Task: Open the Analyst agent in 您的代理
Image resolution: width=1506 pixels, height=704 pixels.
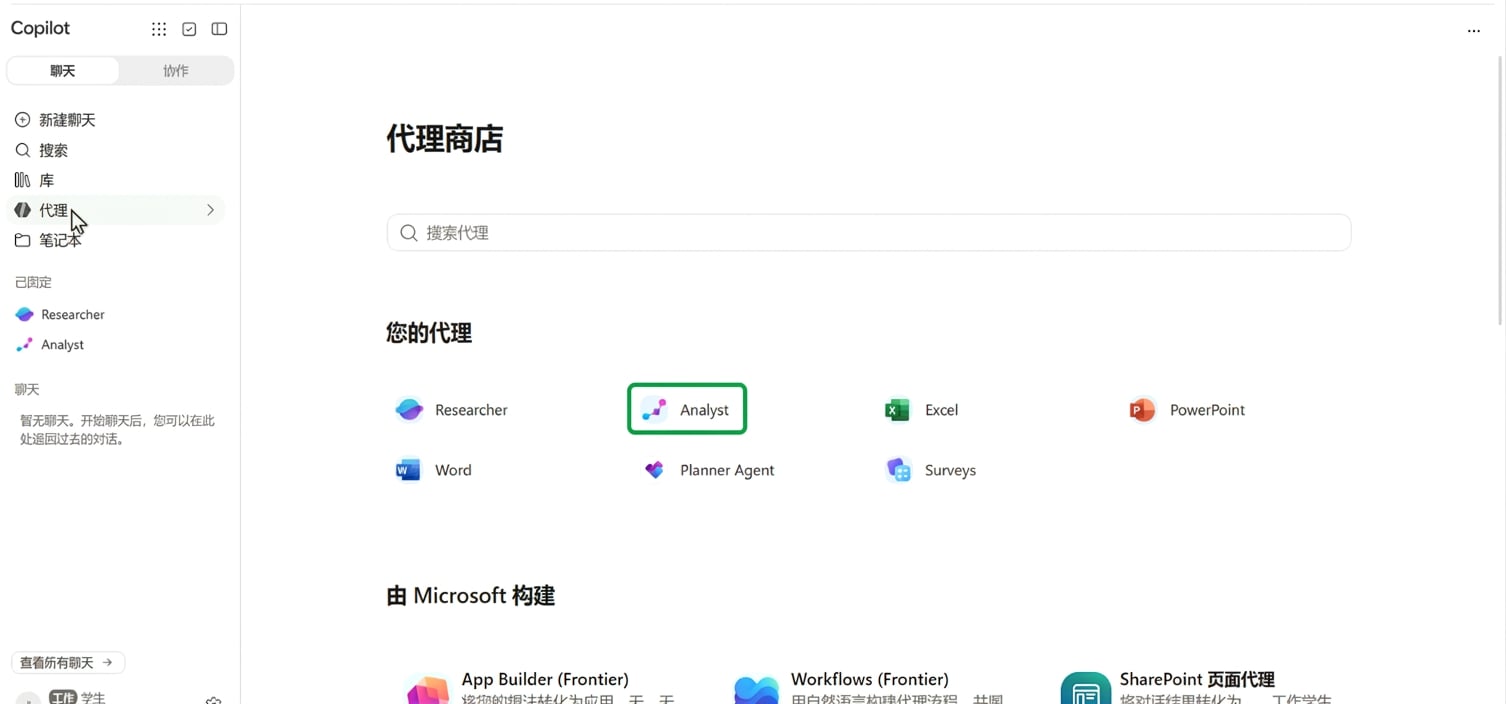Action: [x=687, y=409]
